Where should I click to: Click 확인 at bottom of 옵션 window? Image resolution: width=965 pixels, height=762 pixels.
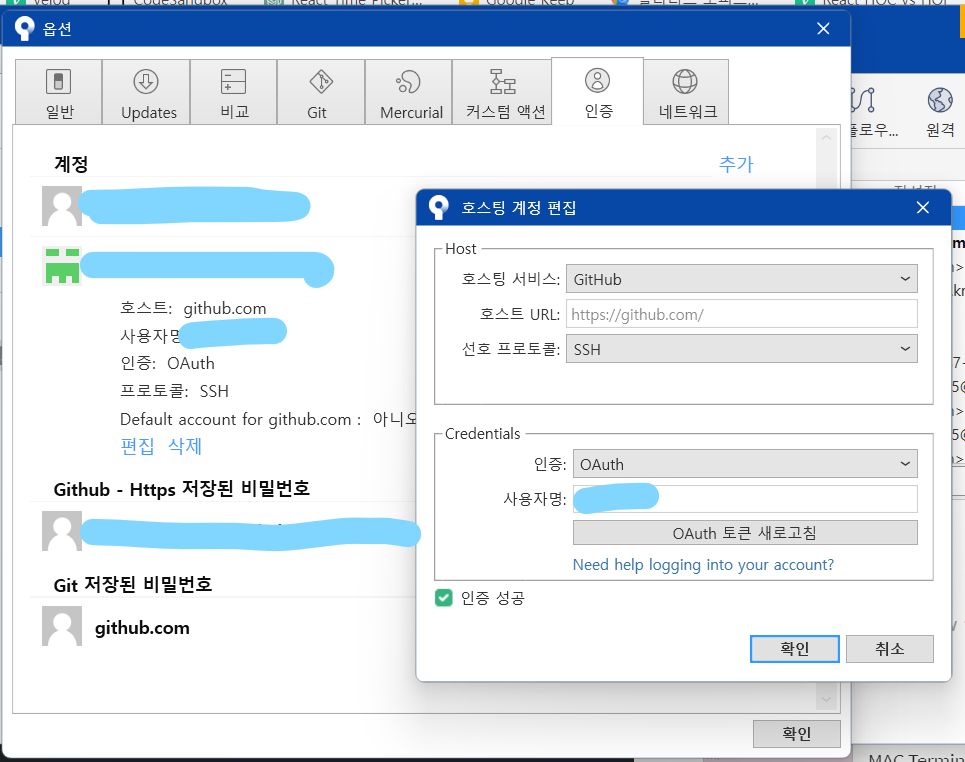[x=796, y=734]
